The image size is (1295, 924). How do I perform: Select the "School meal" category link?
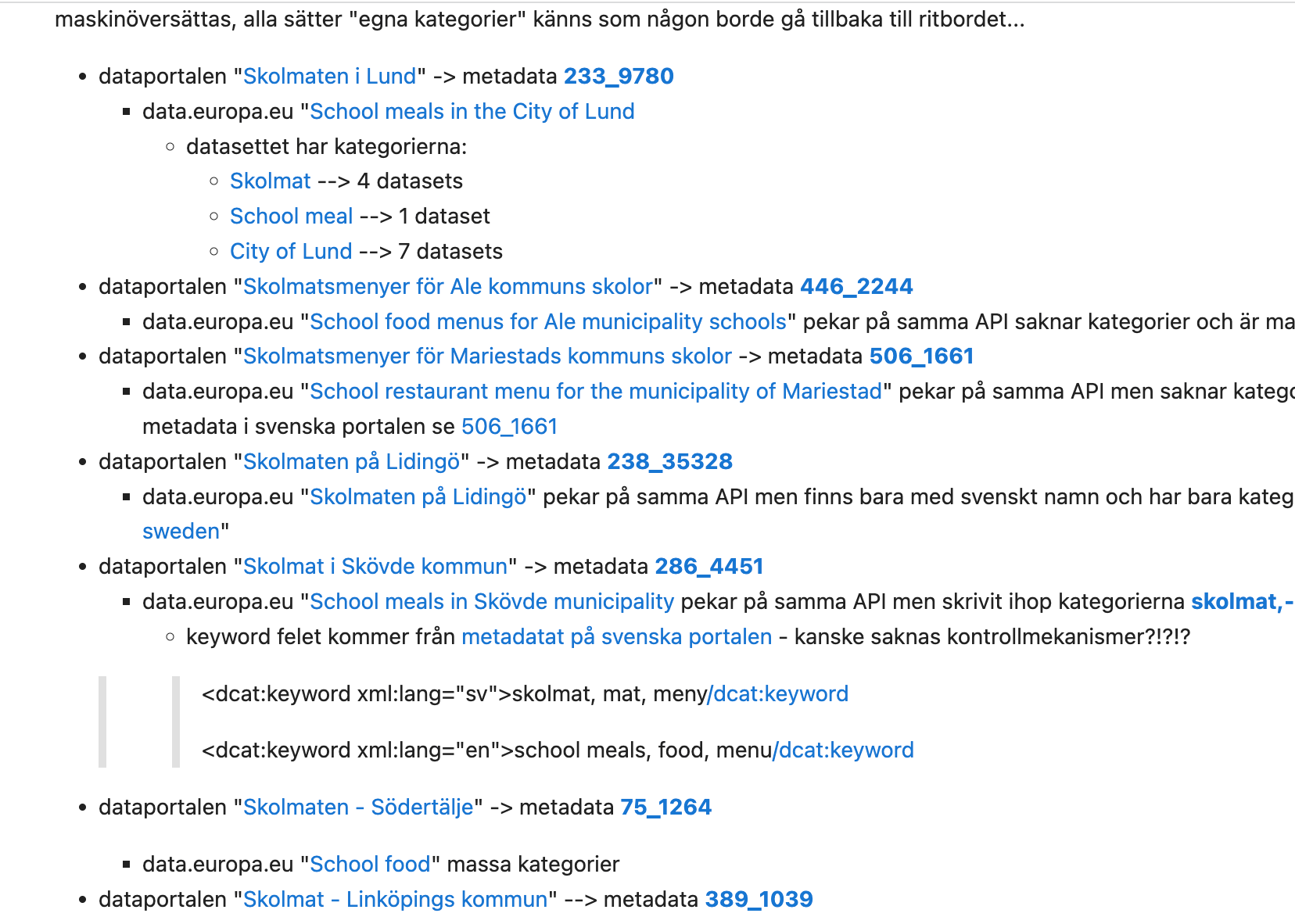click(x=291, y=217)
